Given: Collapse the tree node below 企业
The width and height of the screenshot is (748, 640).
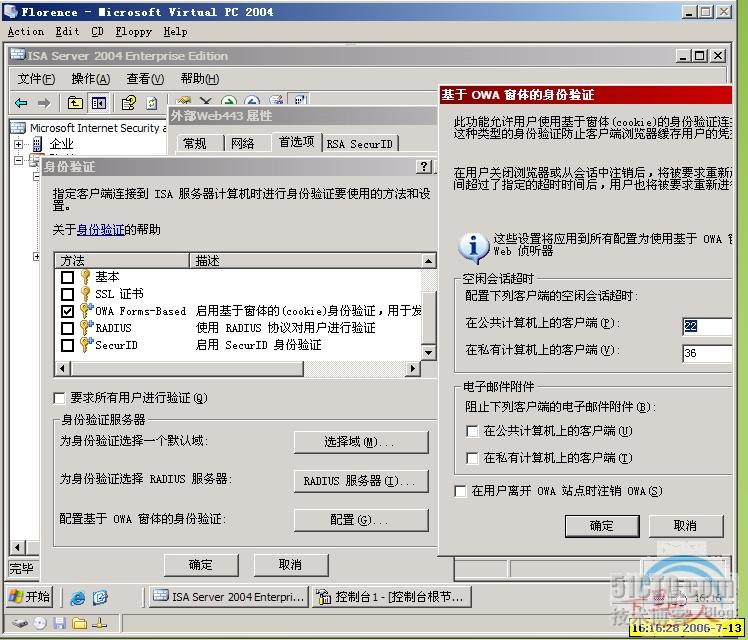Looking at the screenshot, I should 18,160.
